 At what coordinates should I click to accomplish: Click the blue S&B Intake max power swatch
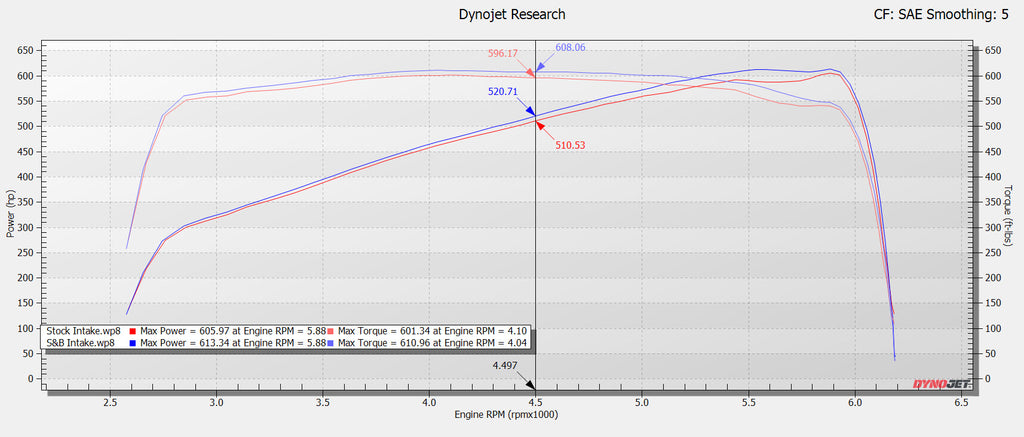(132, 342)
